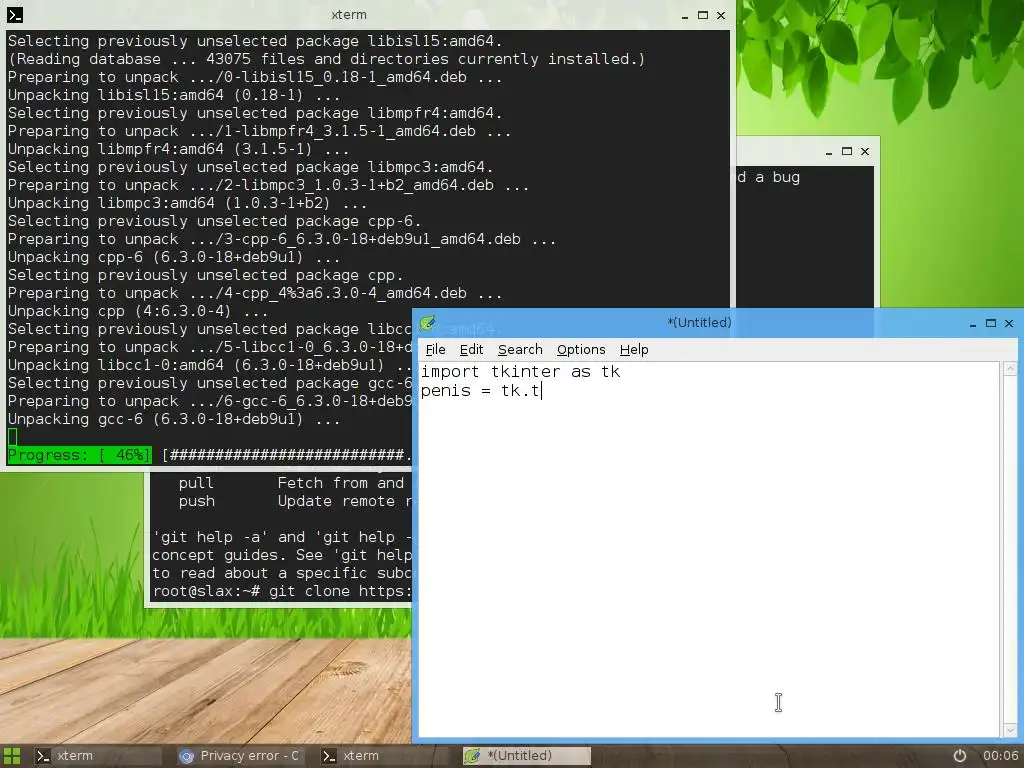Click the Leafpad app icon in title bar
The width and height of the screenshot is (1024, 768).
point(428,323)
